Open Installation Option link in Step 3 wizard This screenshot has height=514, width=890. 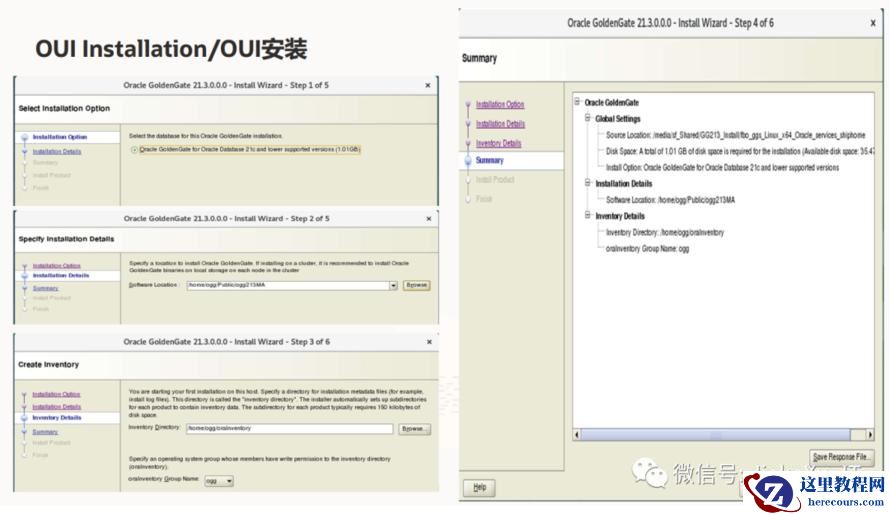coord(56,394)
